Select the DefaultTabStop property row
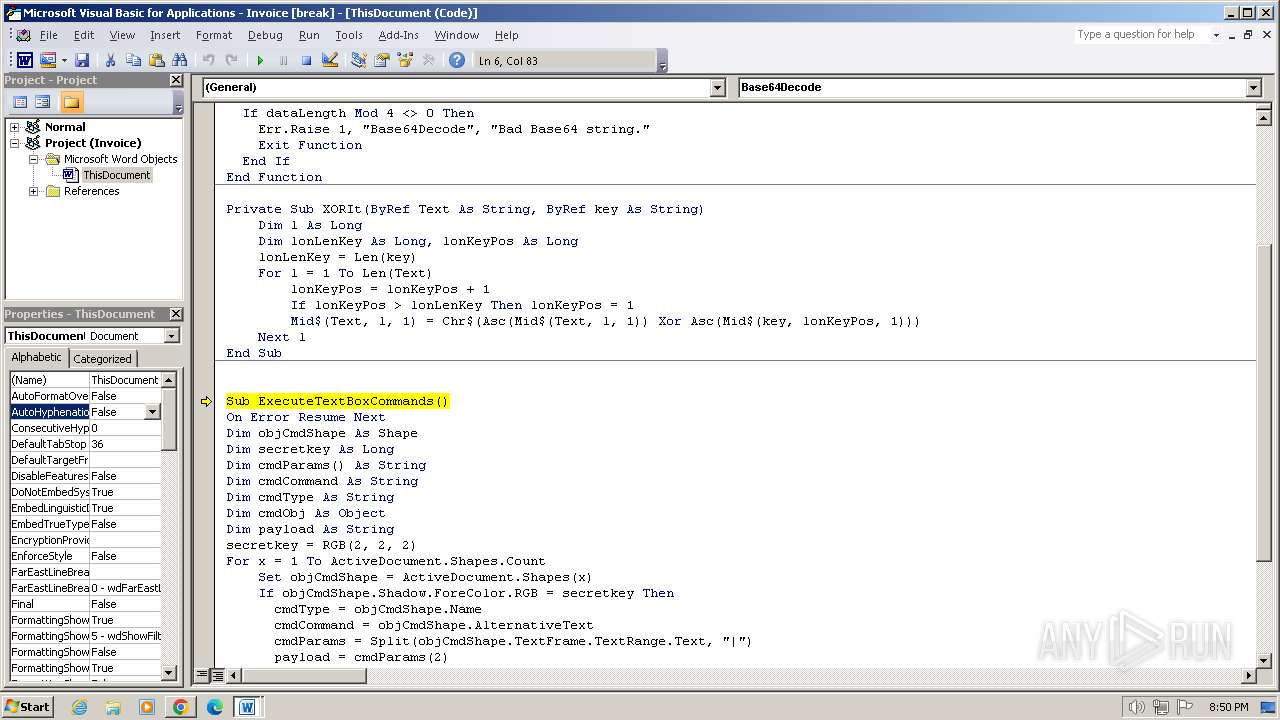This screenshot has width=1280, height=720. [85, 444]
